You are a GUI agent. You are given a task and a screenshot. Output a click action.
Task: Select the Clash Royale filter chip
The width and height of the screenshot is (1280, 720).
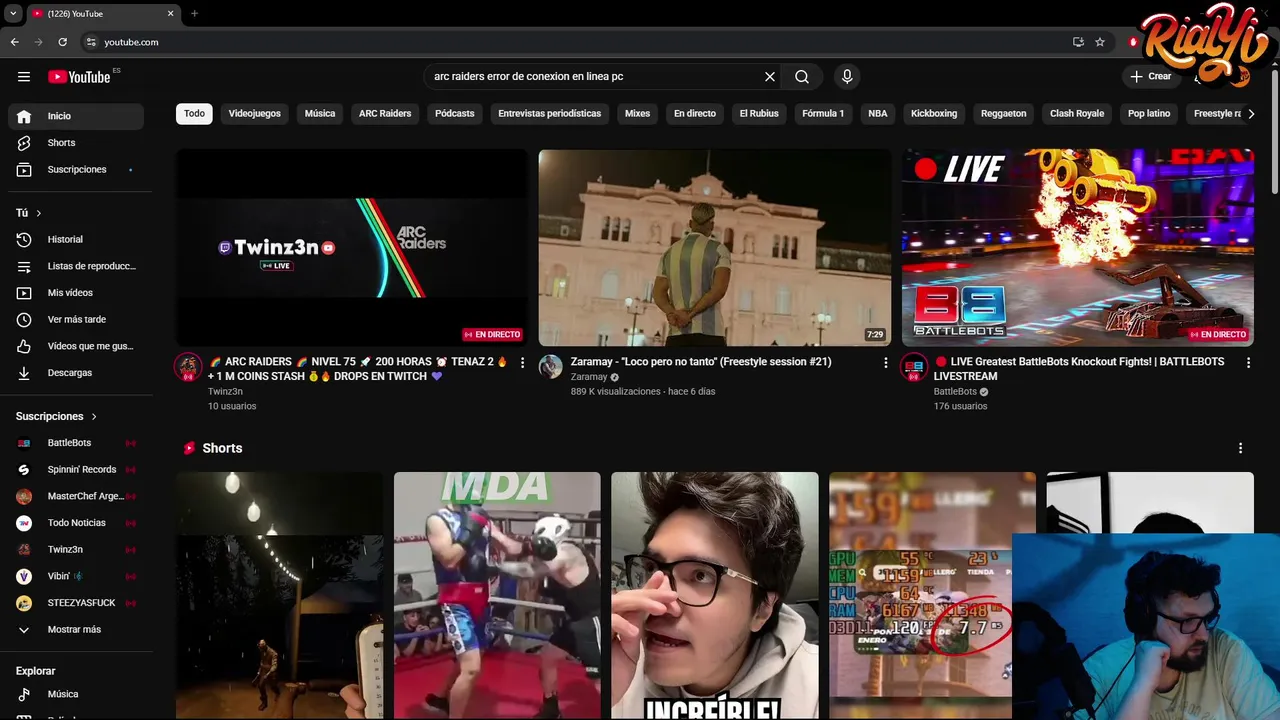point(1077,114)
